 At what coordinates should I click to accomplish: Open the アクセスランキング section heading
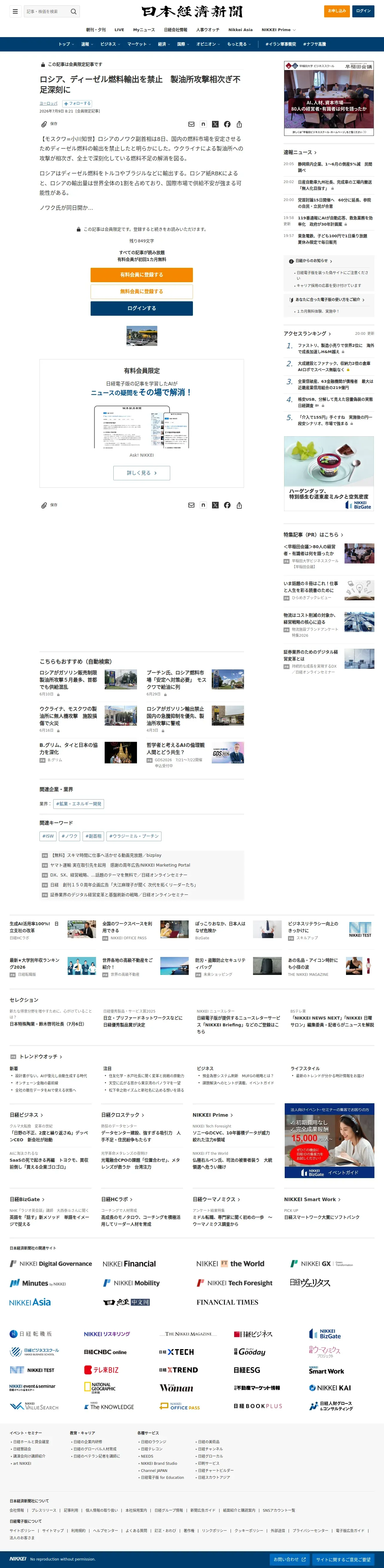coord(307,334)
